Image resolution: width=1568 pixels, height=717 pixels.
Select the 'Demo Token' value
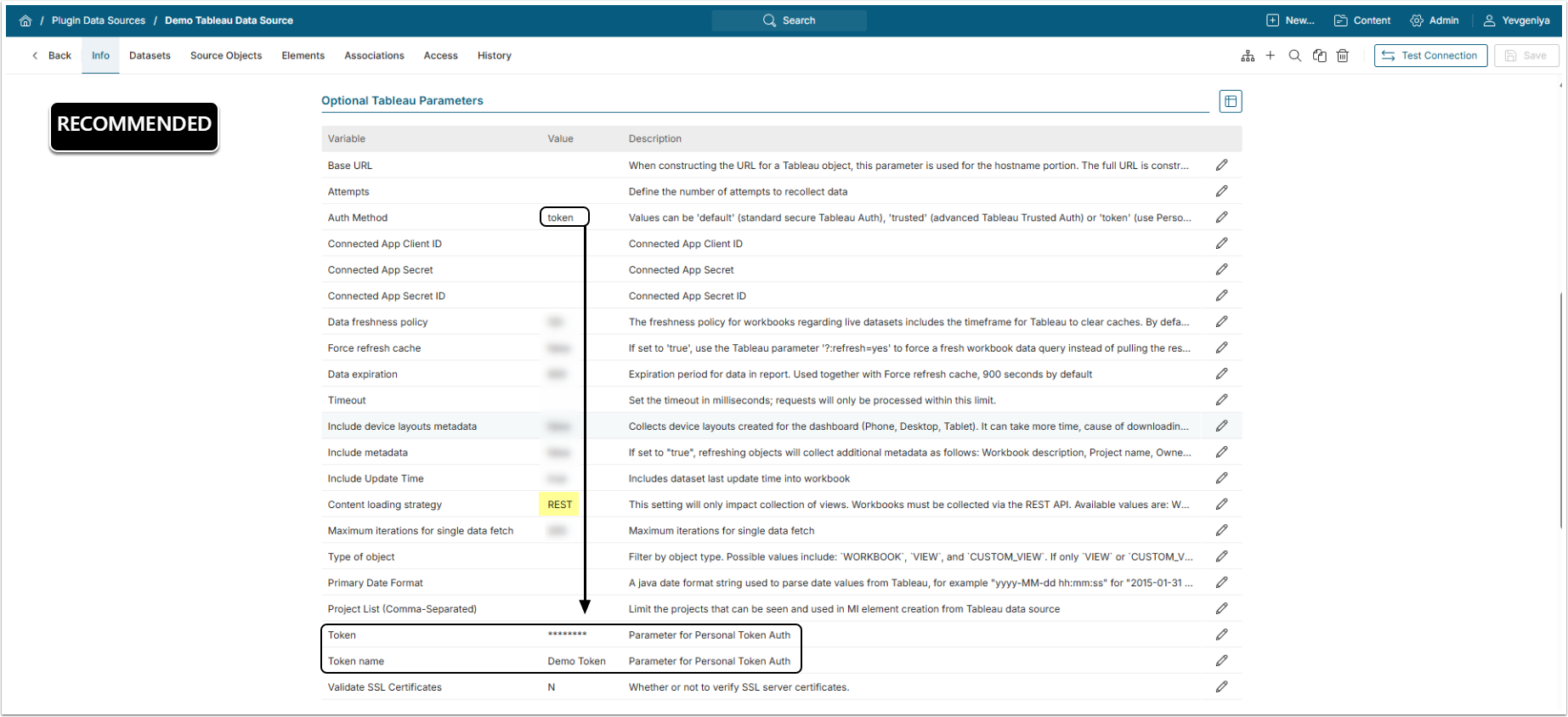coord(576,661)
